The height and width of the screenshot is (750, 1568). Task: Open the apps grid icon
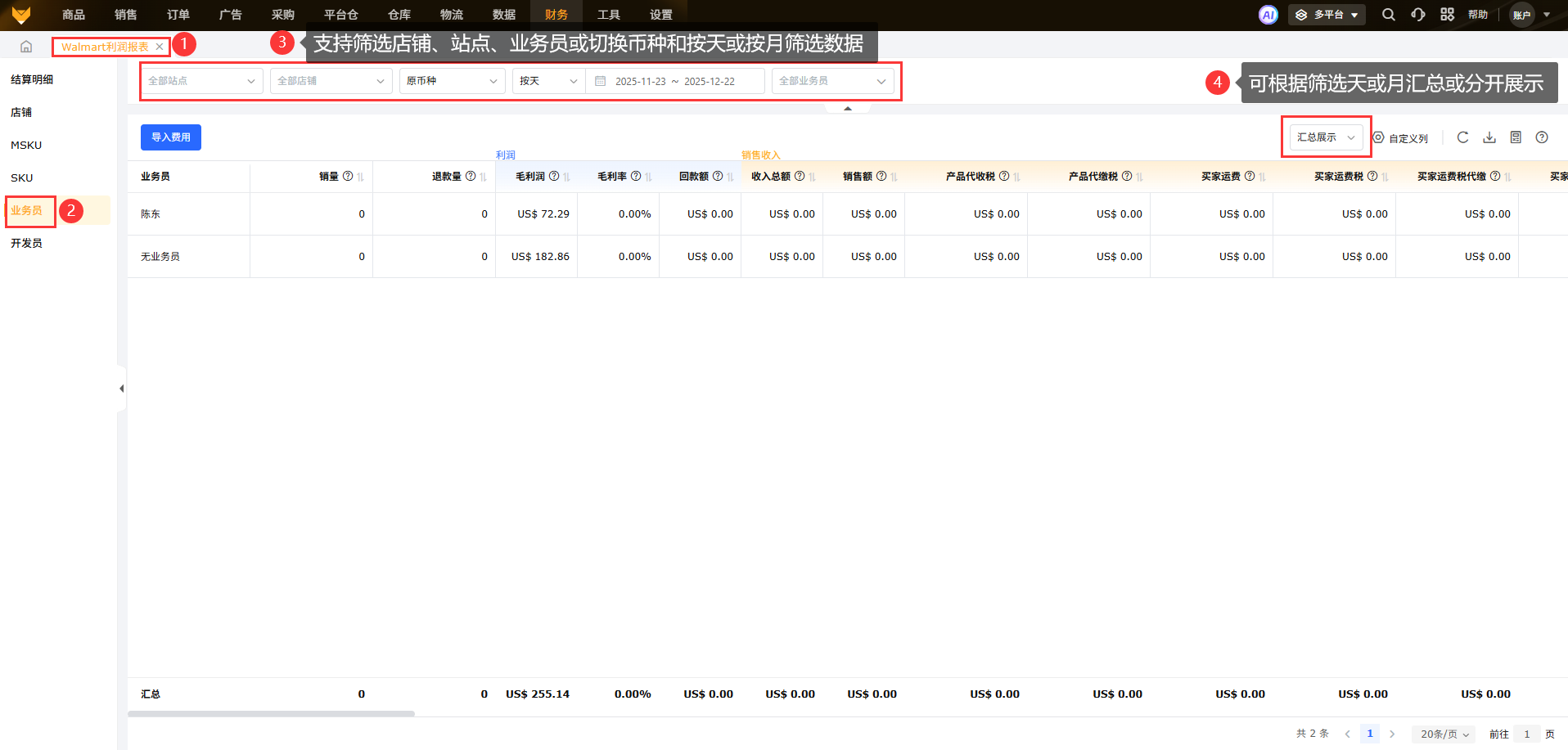tap(1447, 15)
